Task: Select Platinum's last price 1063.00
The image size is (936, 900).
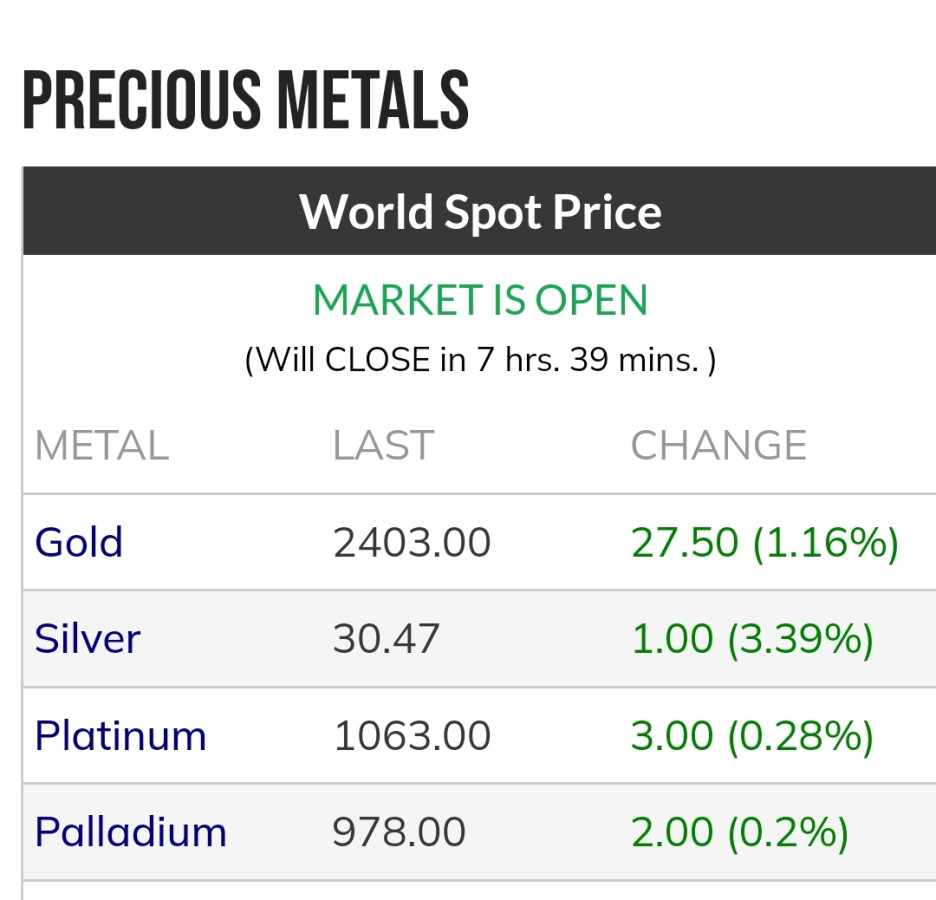Action: [412, 736]
